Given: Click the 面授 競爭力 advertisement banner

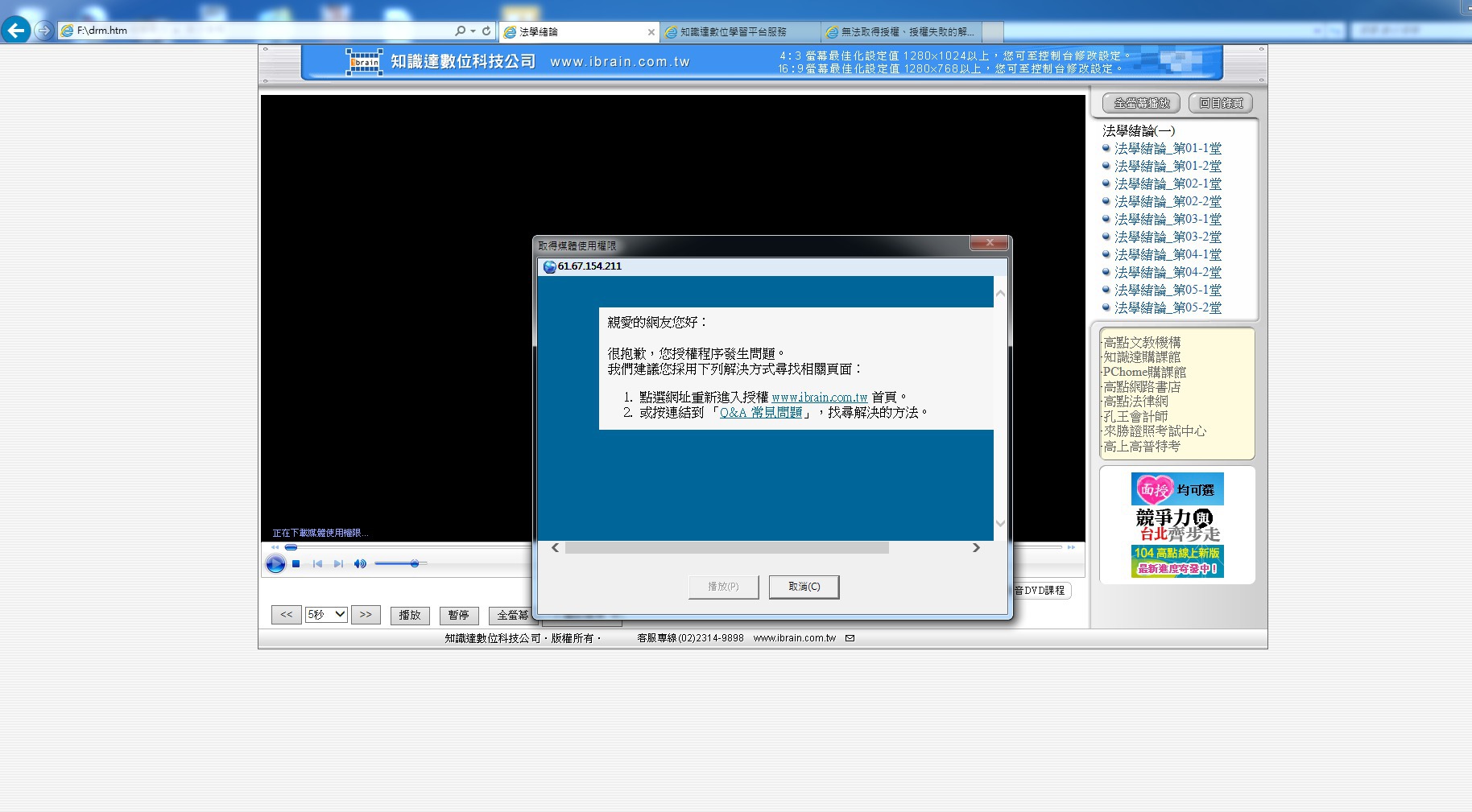Looking at the screenshot, I should point(1177,525).
